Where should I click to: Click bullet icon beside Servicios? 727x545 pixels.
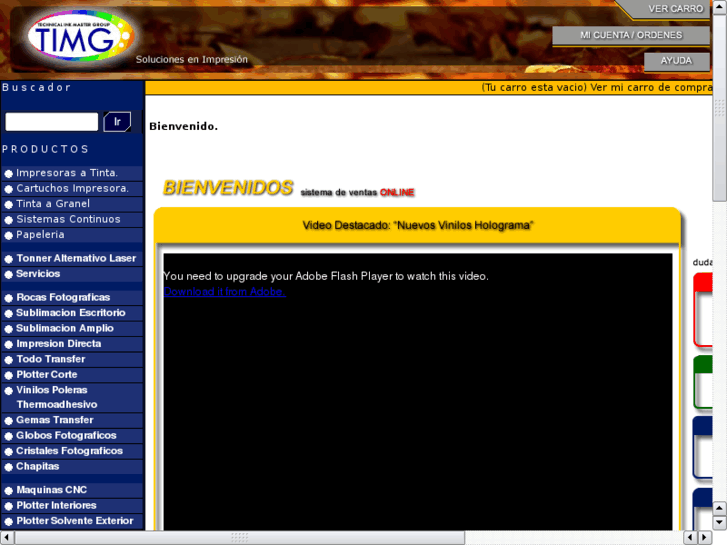point(8,275)
